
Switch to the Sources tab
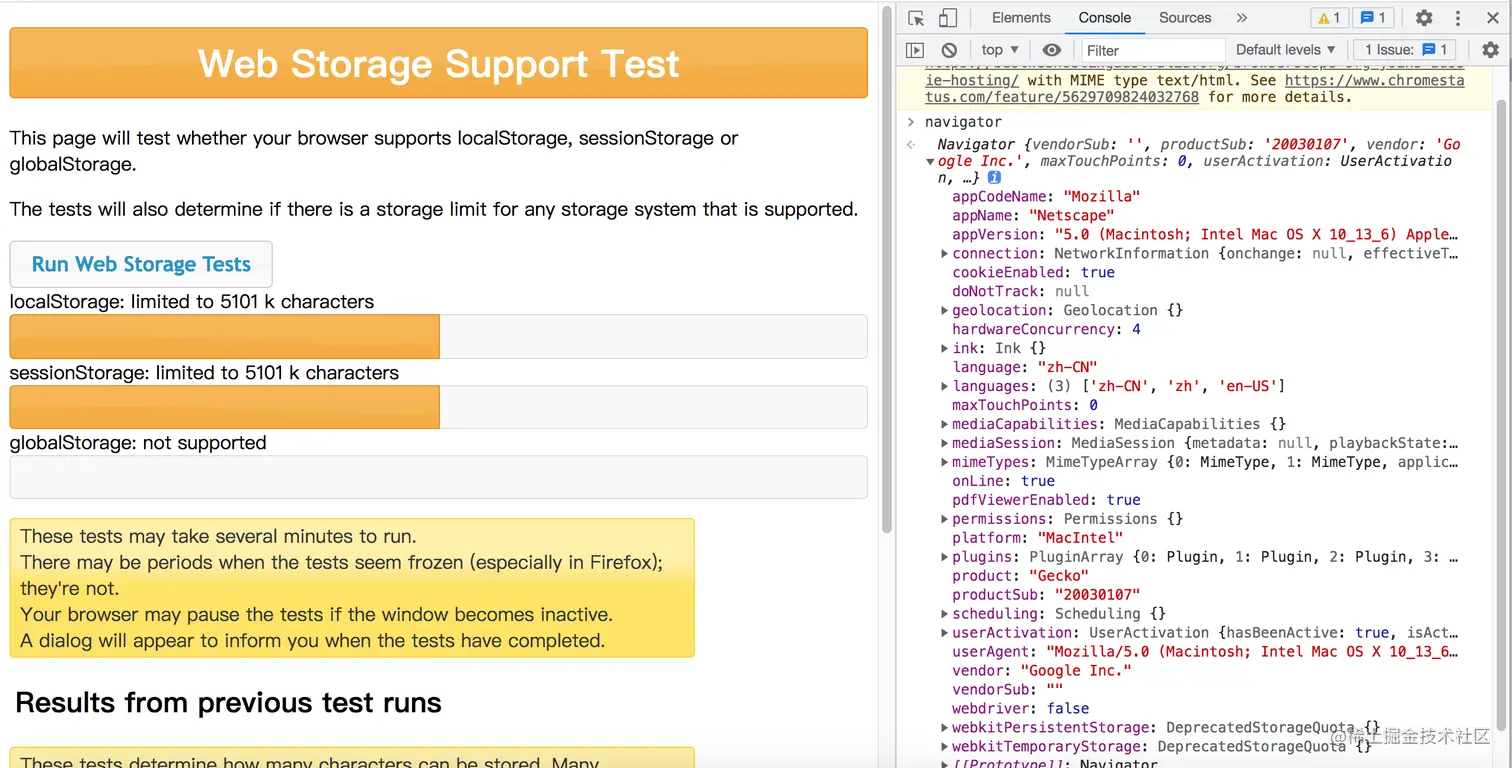click(1185, 18)
